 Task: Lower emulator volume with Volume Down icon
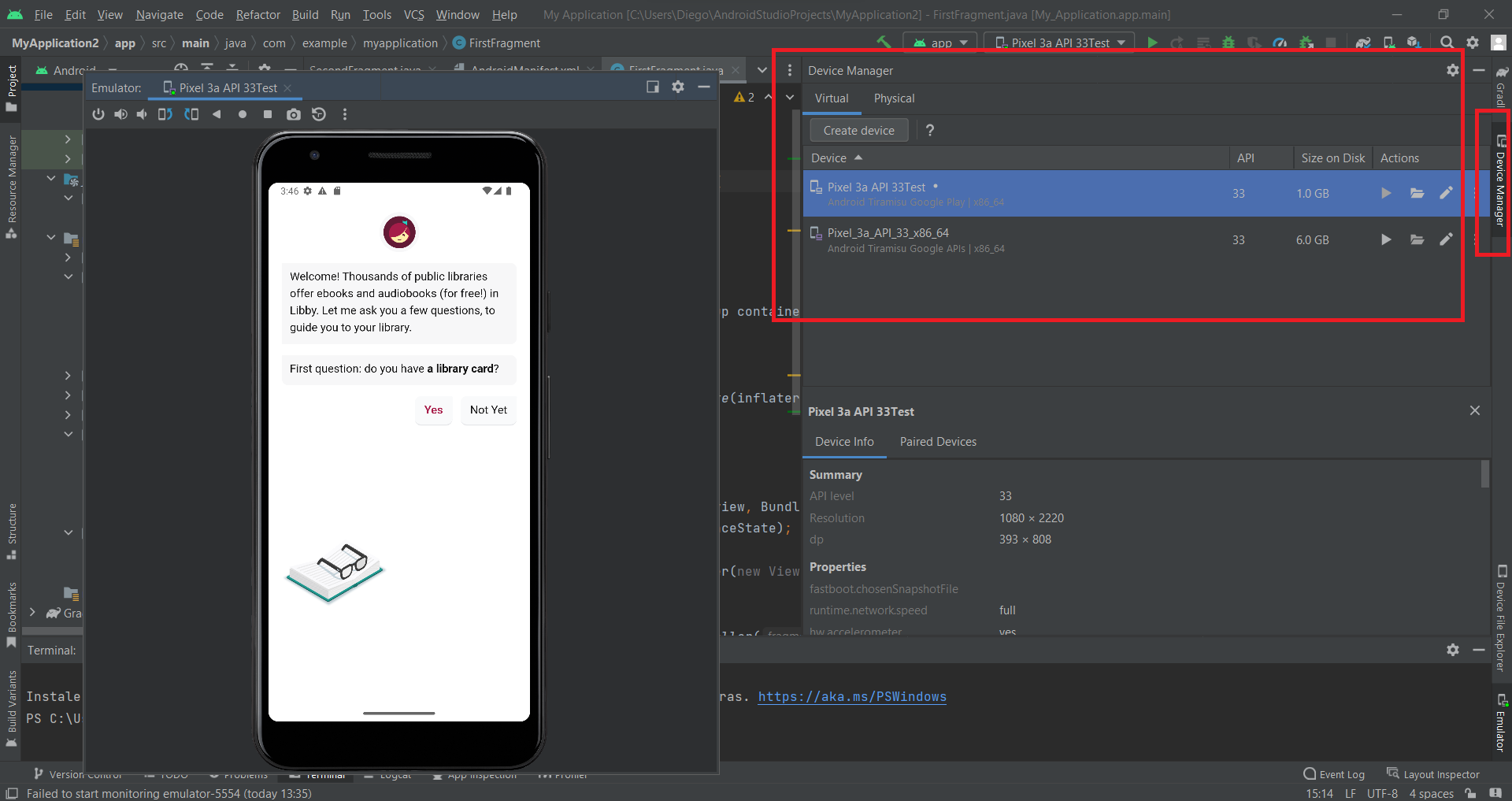coord(142,114)
